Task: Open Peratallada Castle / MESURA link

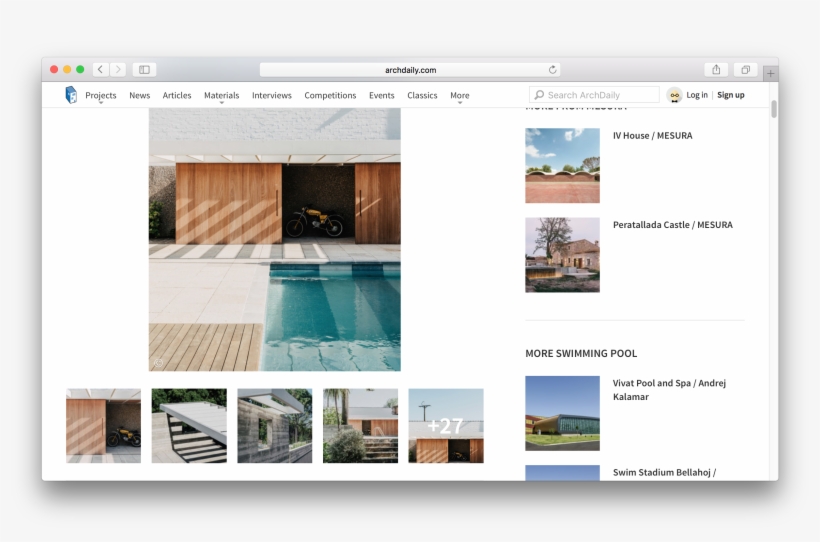Action: click(x=673, y=224)
